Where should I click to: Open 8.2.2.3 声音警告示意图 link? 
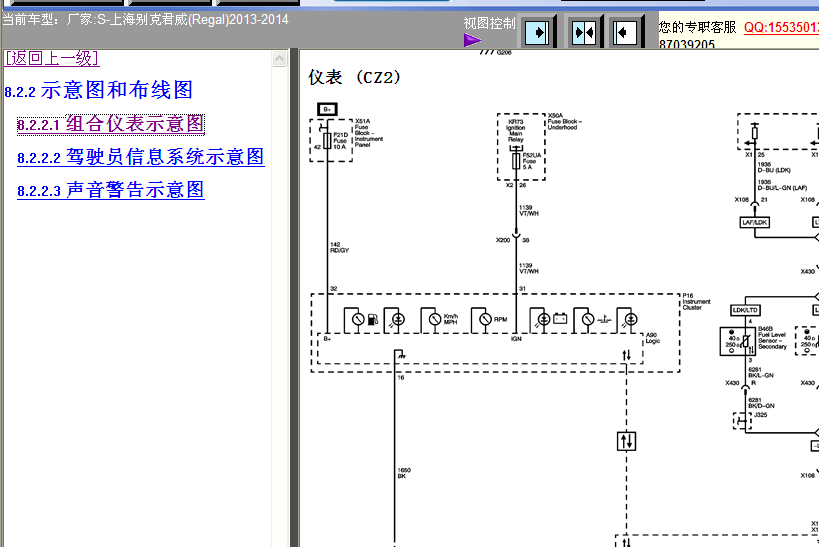tap(110, 190)
